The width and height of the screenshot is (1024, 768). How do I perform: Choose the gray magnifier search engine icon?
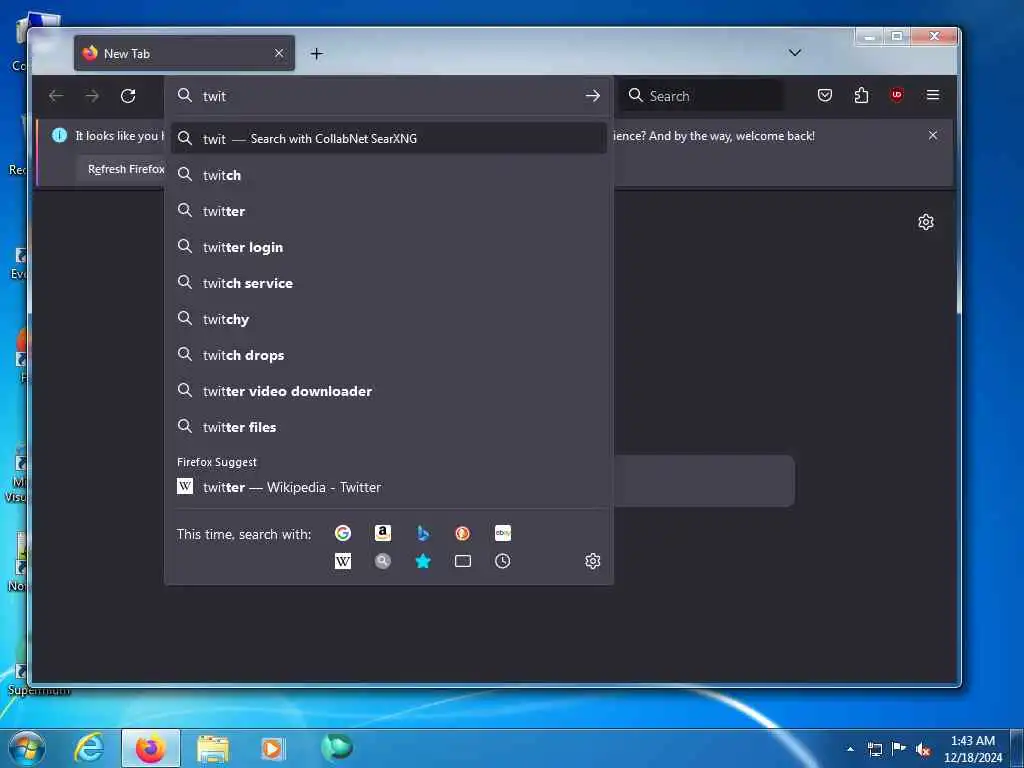point(383,561)
